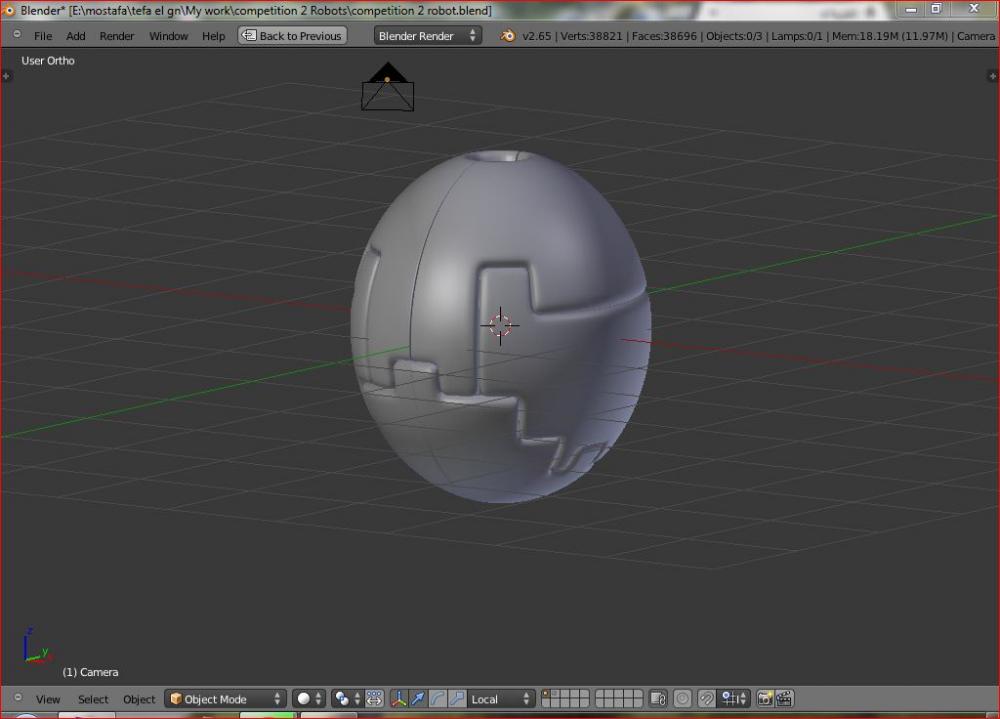This screenshot has width=1000, height=719.
Task: Open the File menu
Action: pos(43,36)
